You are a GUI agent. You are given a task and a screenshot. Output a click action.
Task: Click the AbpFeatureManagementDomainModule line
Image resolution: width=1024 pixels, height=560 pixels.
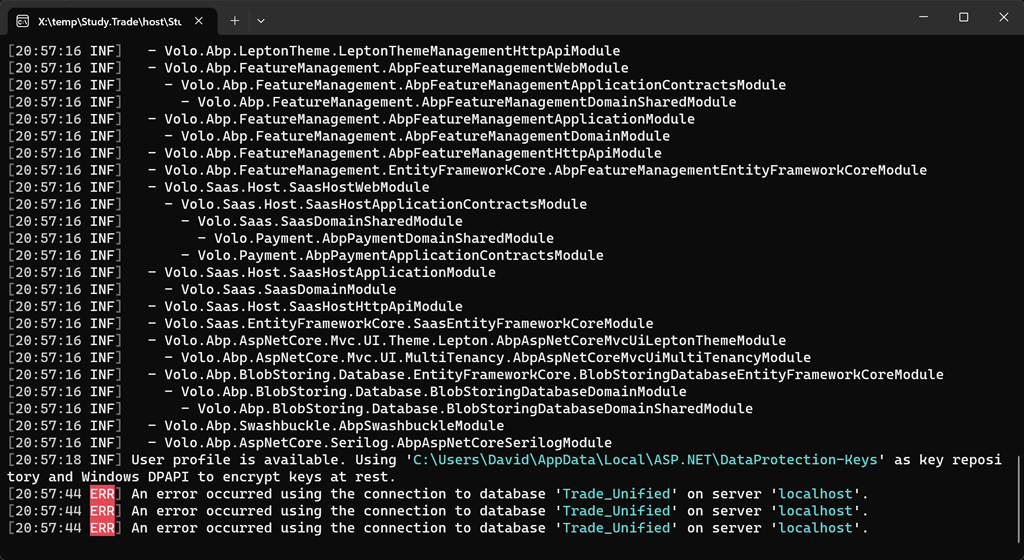[339, 136]
